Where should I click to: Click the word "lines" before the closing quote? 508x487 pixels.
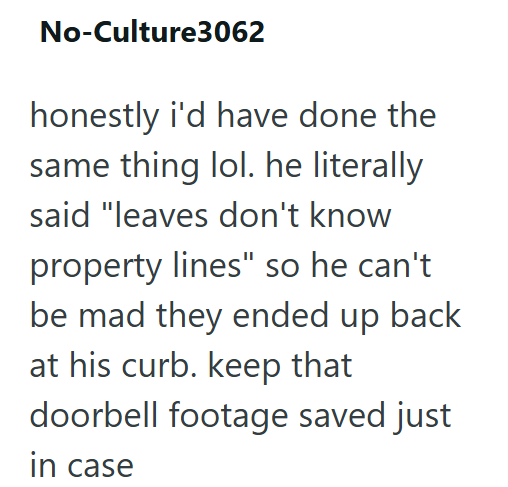click(207, 265)
